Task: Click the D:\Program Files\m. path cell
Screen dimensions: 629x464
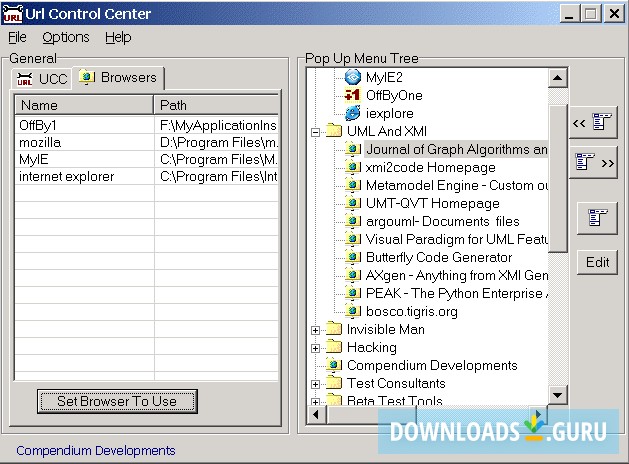Action: (218, 143)
